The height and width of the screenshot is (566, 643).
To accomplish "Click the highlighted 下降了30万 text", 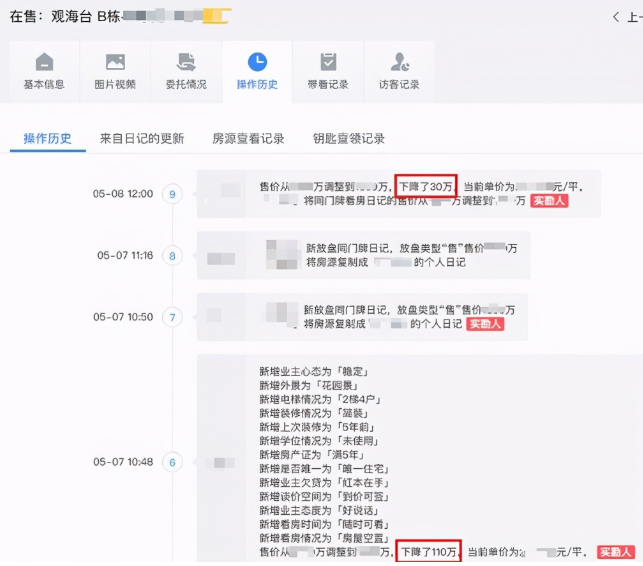I will (426, 186).
